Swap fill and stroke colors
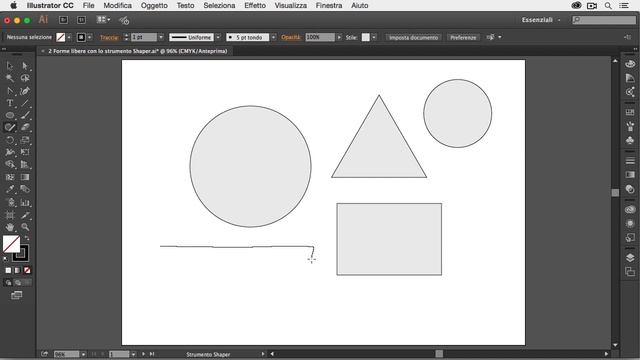Viewport: 640px width, 360px height. pos(27,238)
